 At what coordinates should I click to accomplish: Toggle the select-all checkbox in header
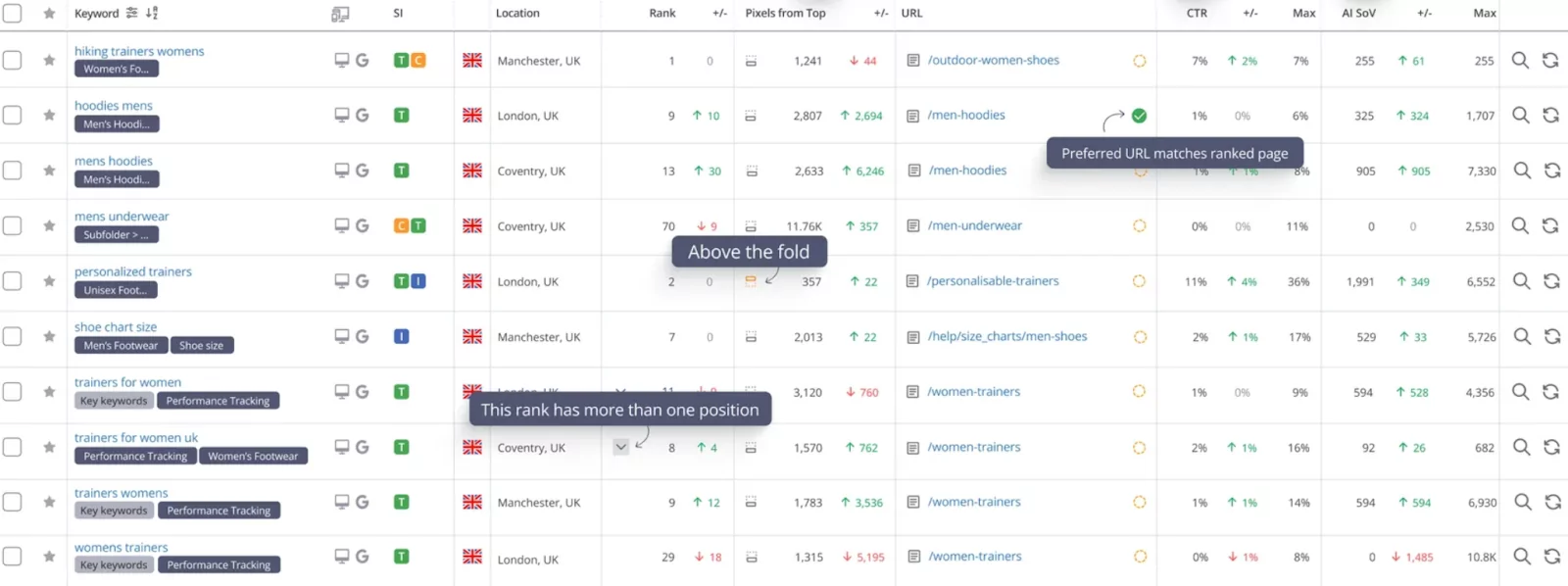coord(12,13)
